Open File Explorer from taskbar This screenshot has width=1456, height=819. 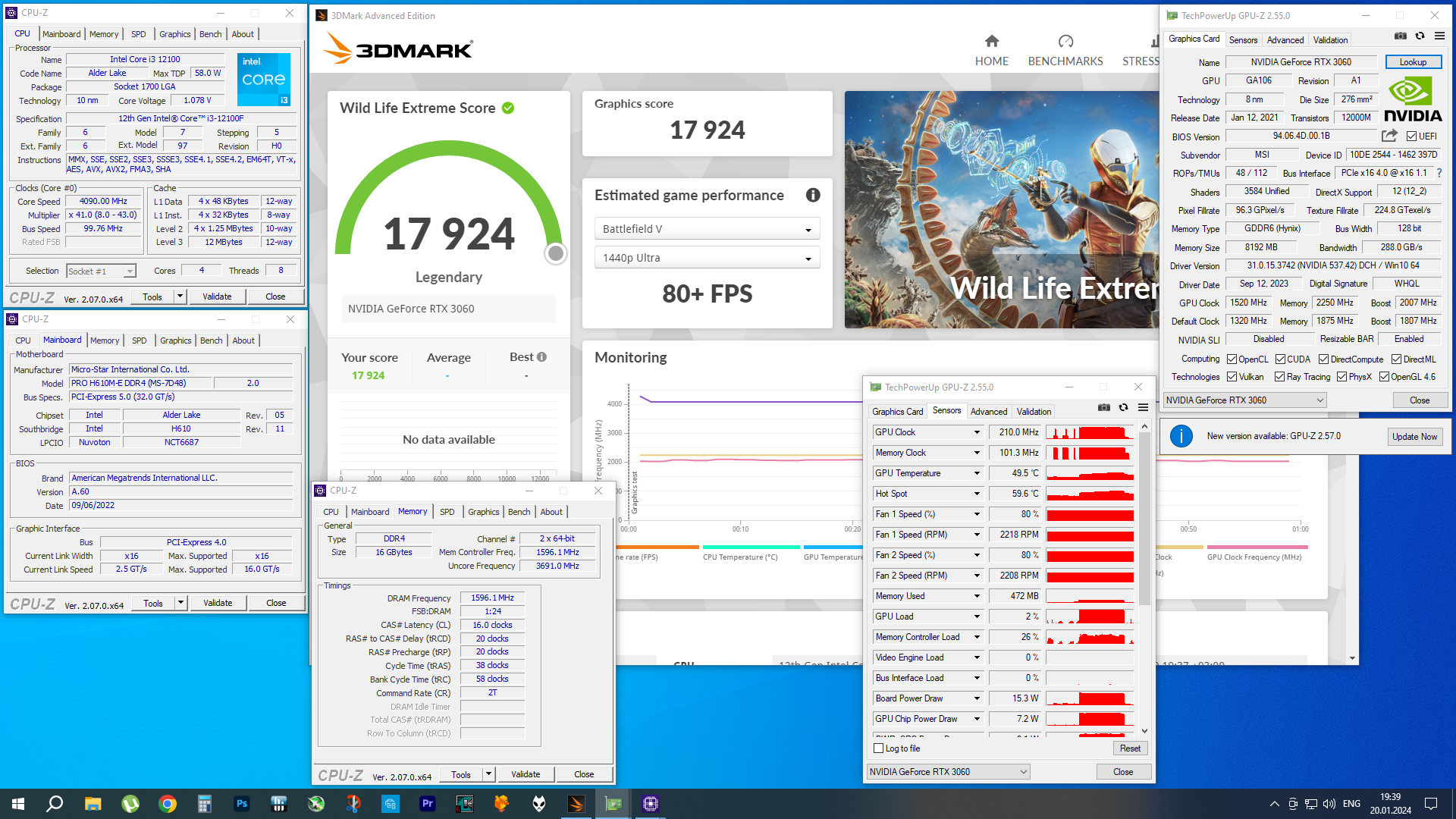point(93,804)
